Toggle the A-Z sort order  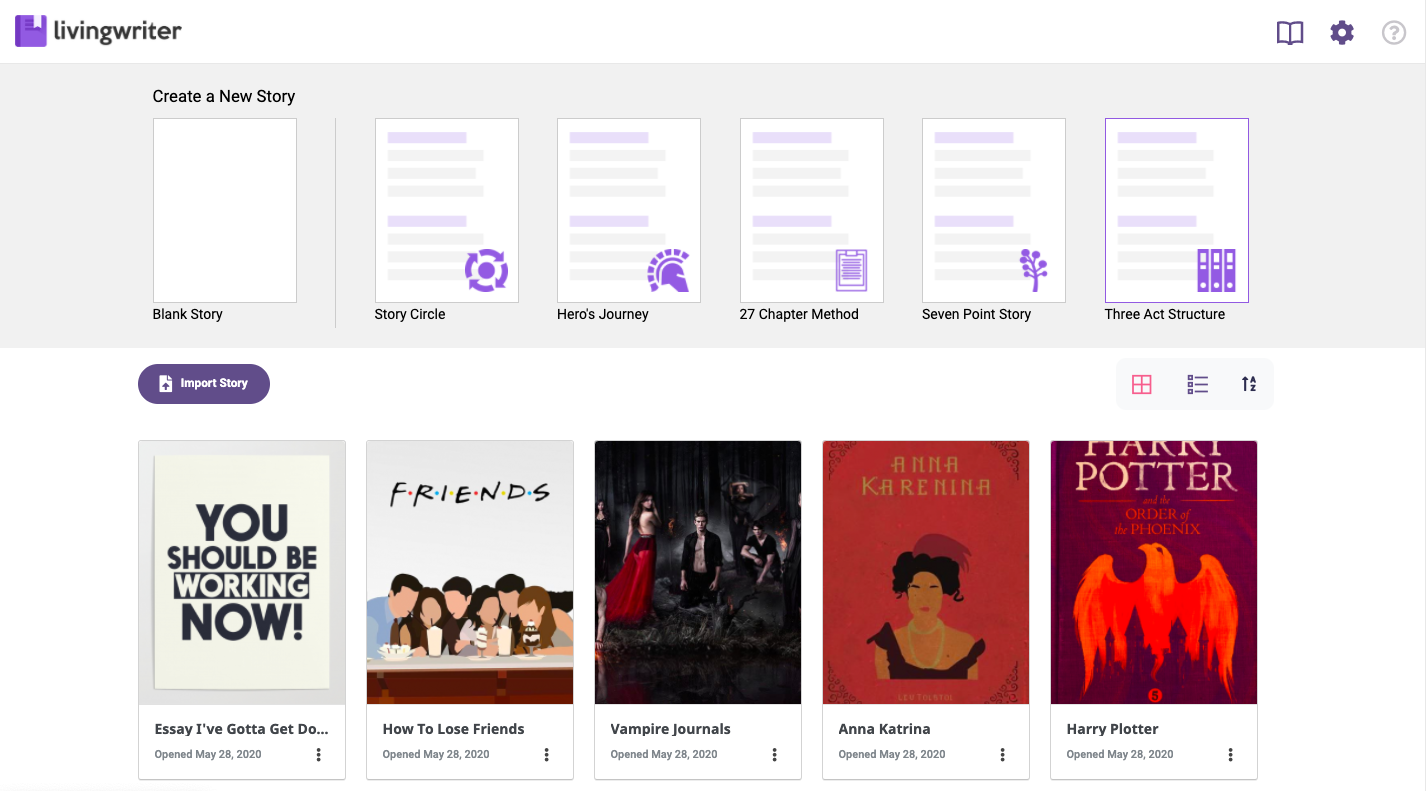(x=1249, y=384)
